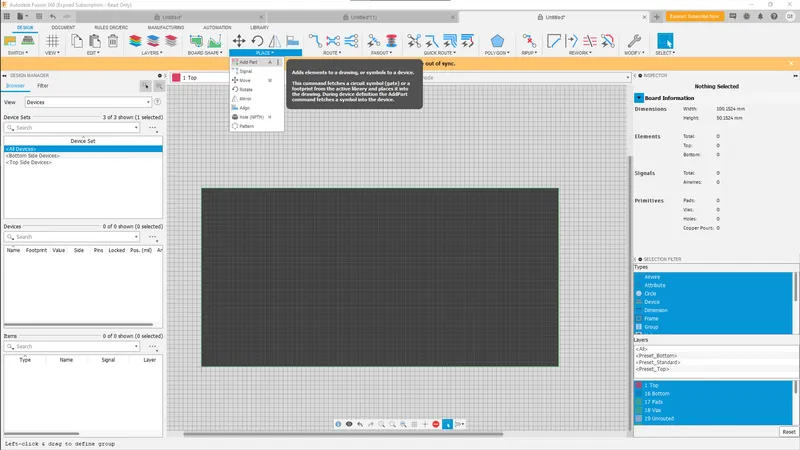The image size is (800, 450).
Task: Open Device Sets search dropdown arrow
Action: [136, 128]
